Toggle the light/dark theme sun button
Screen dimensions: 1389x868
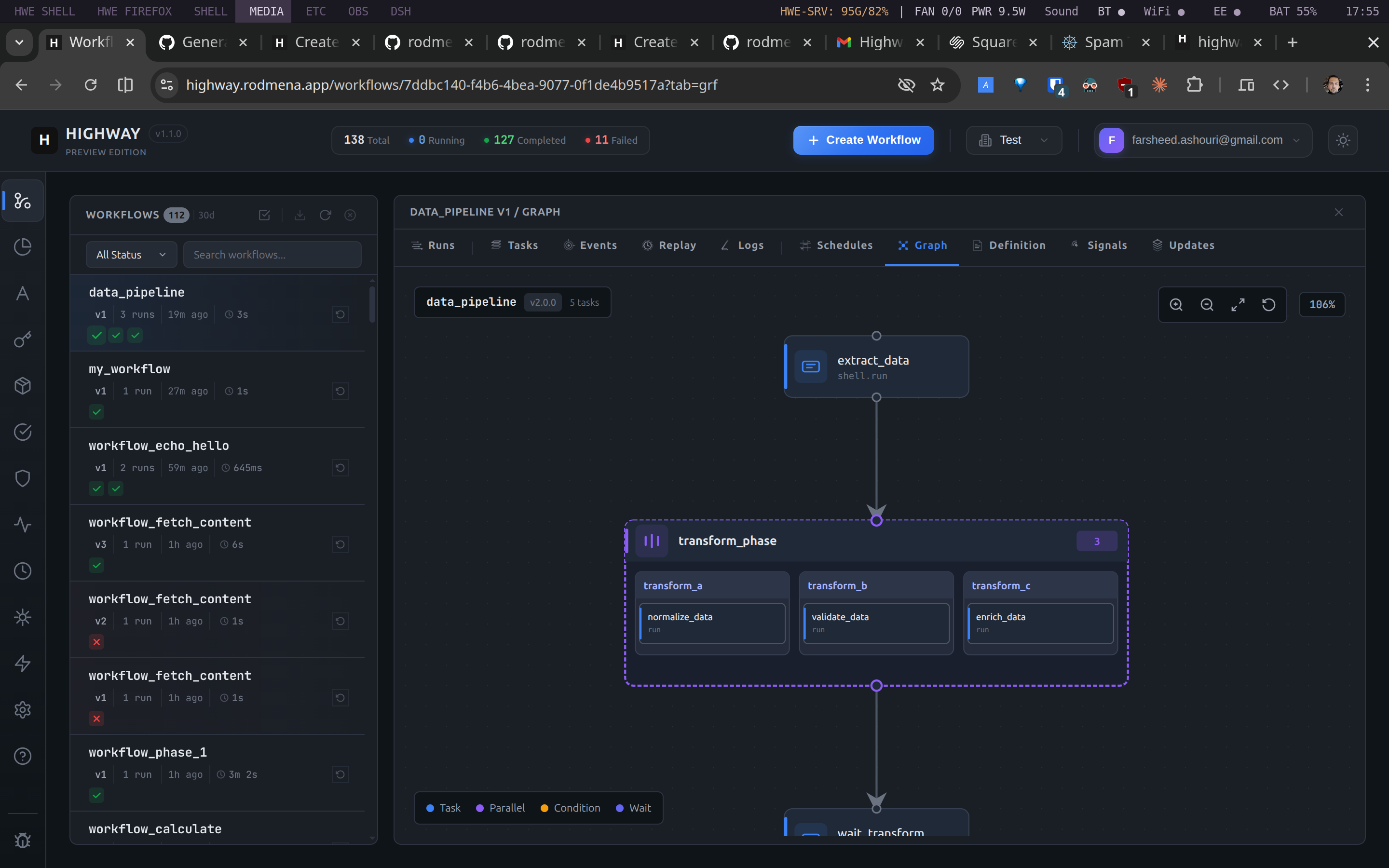(1343, 140)
